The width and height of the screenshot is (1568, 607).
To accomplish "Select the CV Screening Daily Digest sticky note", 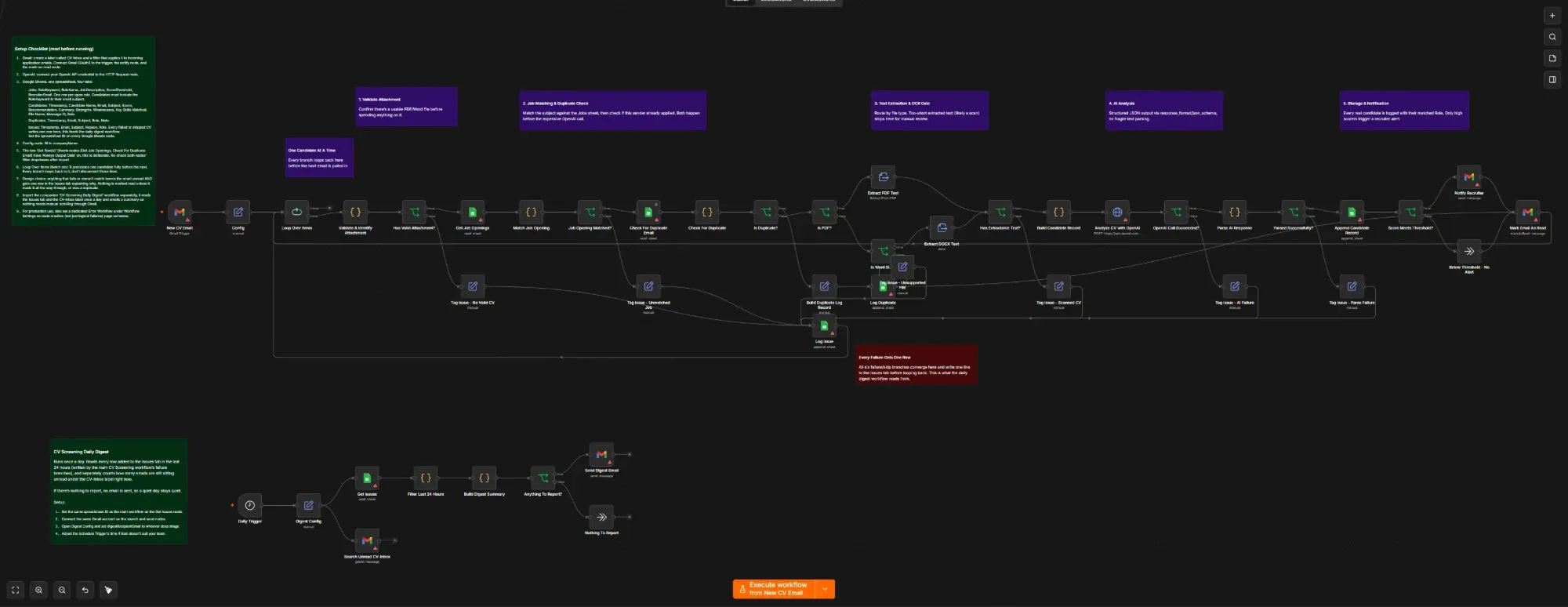I will point(119,492).
